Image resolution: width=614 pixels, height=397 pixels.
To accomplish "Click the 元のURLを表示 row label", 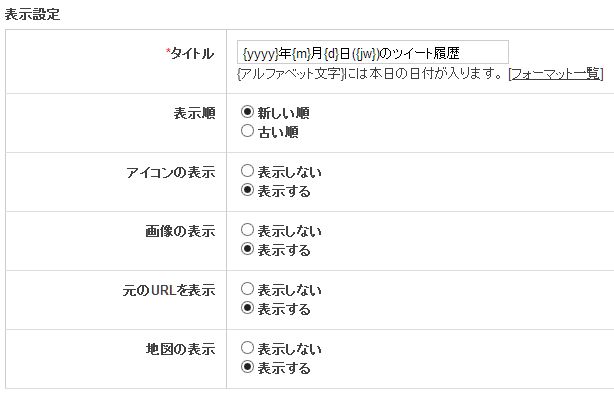I will (169, 290).
